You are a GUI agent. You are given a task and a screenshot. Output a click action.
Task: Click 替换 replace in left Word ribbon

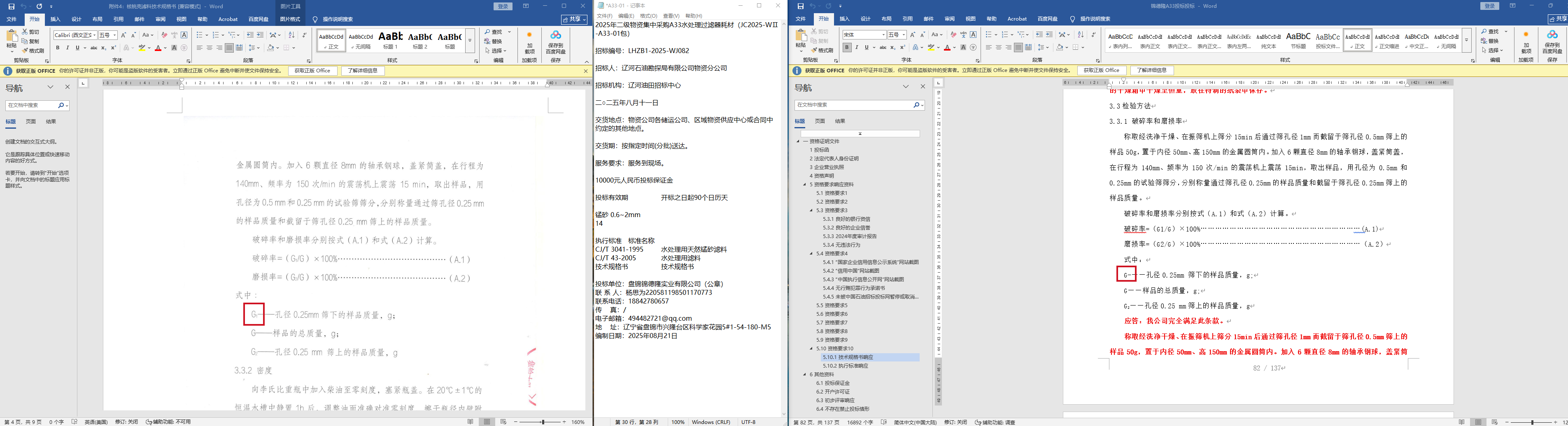(494, 41)
